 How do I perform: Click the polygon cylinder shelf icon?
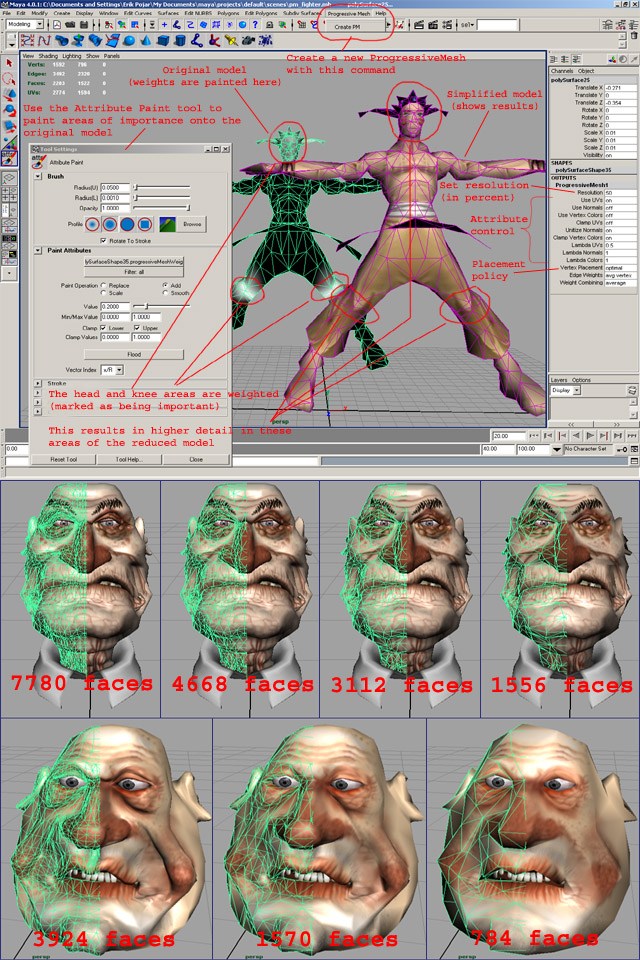pyautogui.click(x=180, y=41)
